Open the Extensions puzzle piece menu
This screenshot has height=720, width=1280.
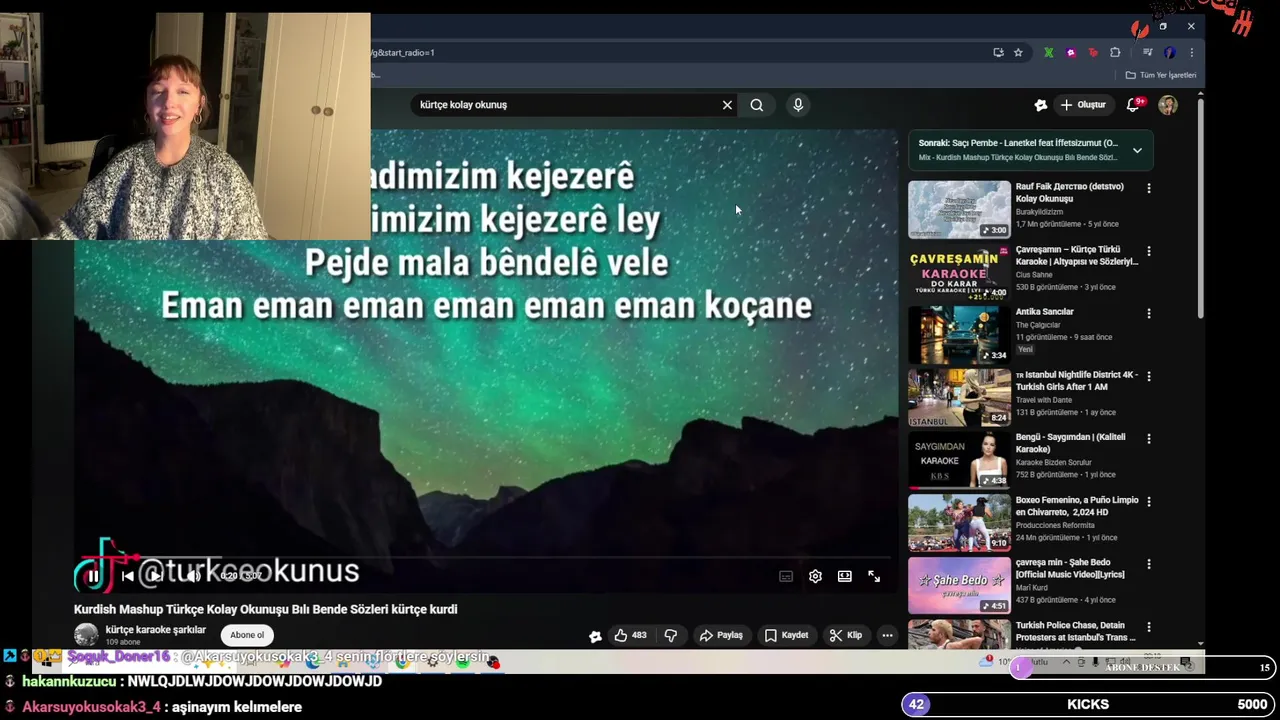[x=1115, y=53]
